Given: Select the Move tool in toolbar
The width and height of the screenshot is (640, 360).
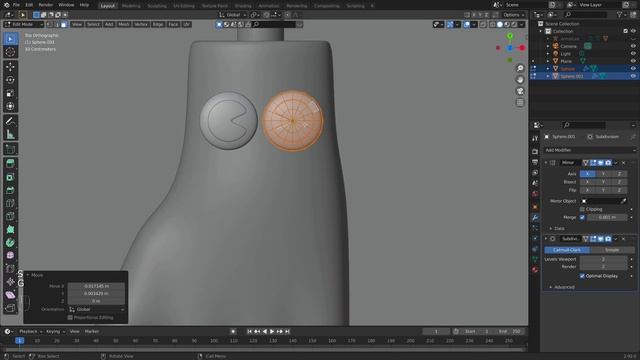Looking at the screenshot, I should [x=10, y=67].
